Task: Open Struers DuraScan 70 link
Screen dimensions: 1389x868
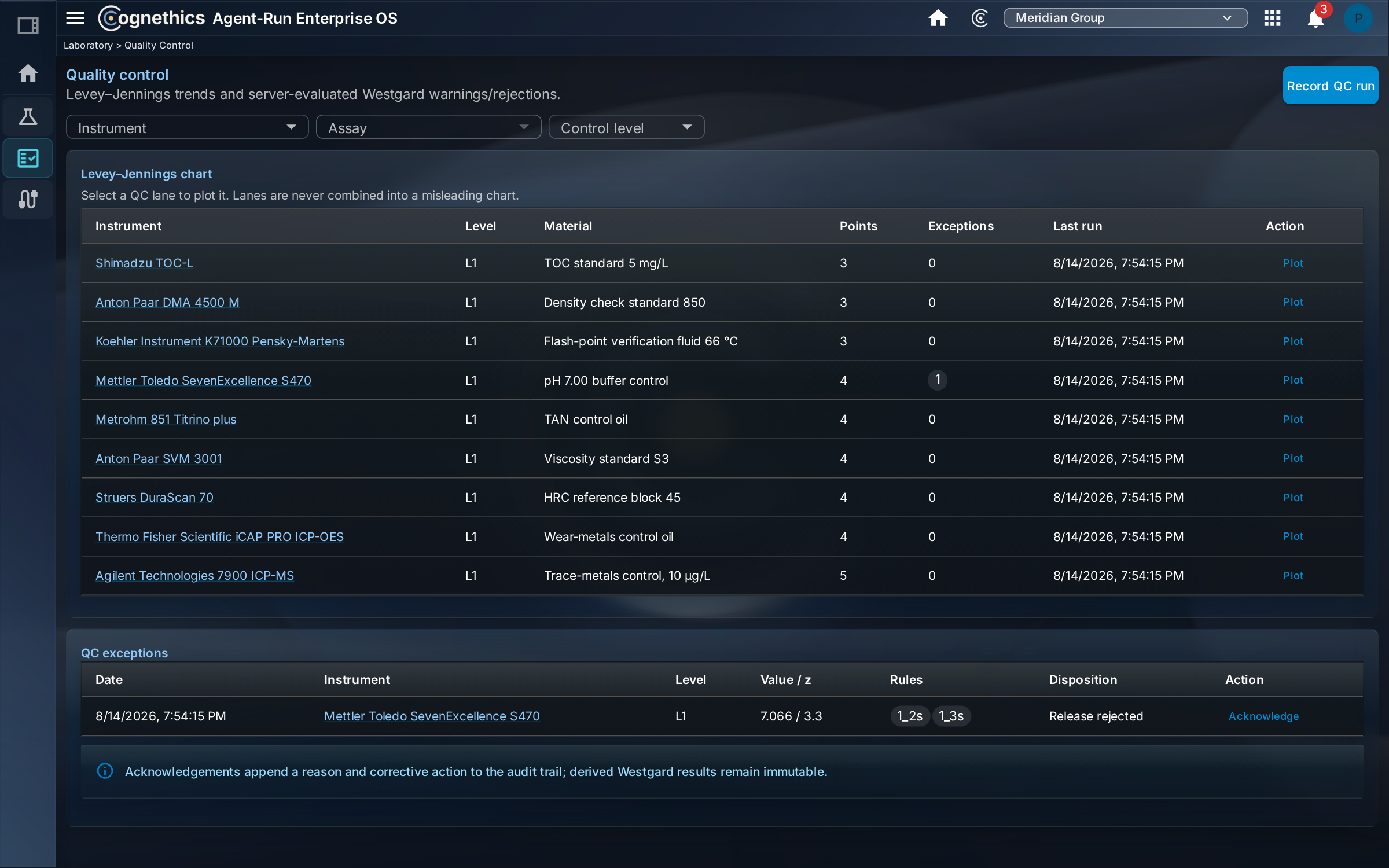Action: click(154, 497)
